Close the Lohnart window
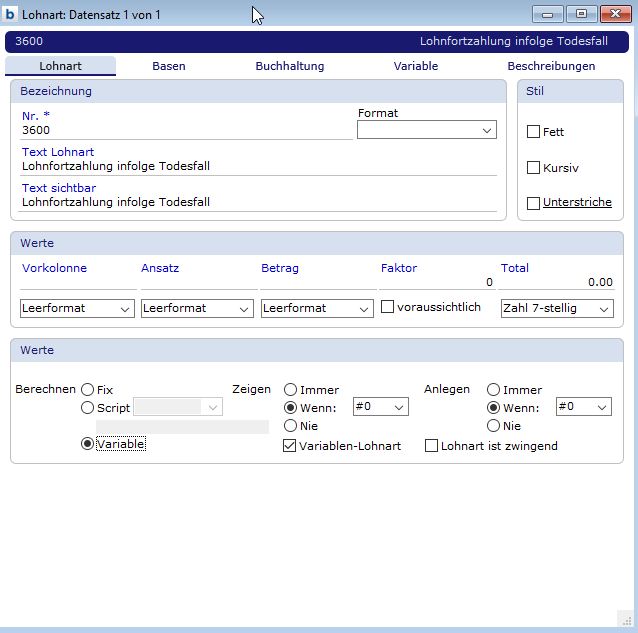The width and height of the screenshot is (638, 633). [614, 14]
